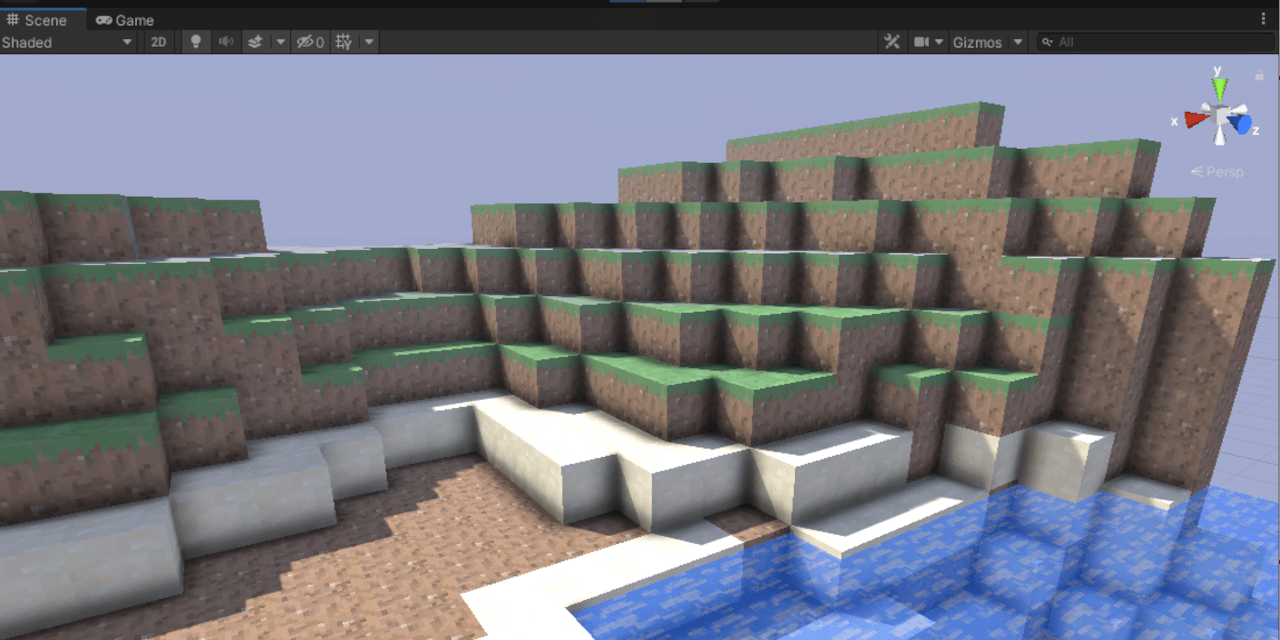Toggle scene audio speaker icon

226,42
